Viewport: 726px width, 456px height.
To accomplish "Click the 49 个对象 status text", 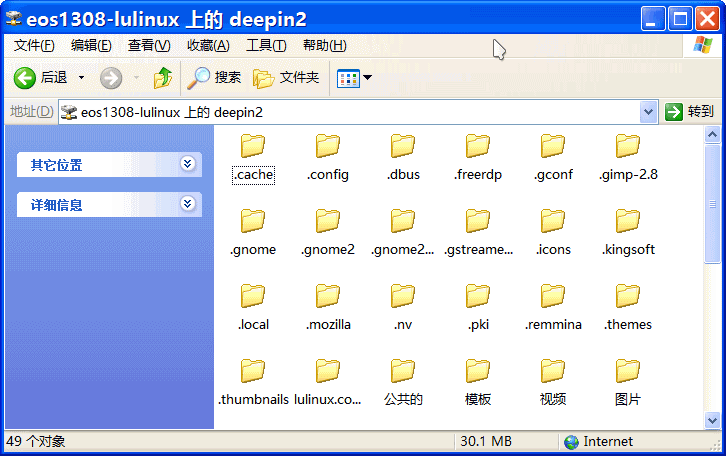I will [36, 441].
